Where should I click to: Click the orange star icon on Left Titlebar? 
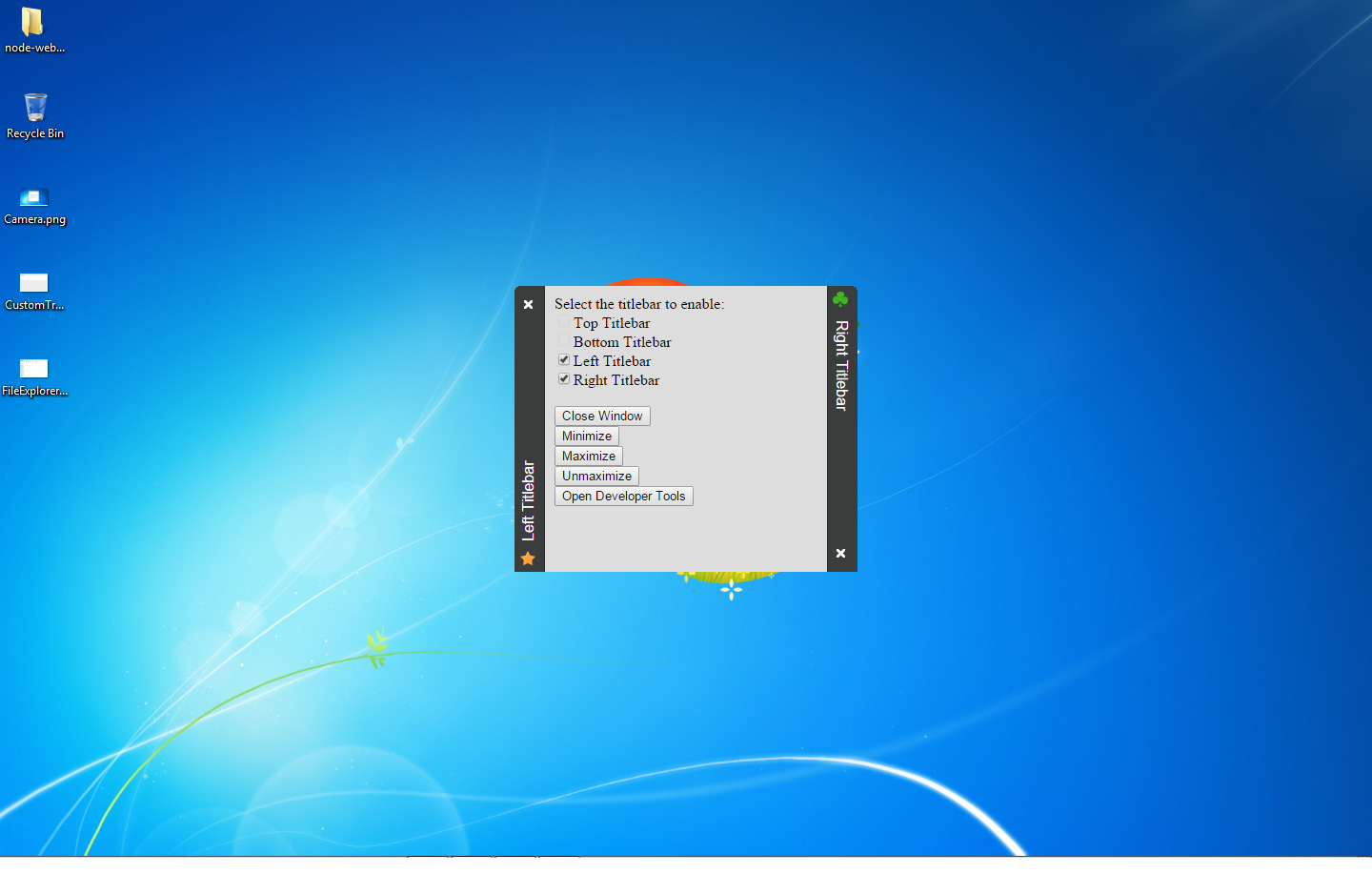[x=528, y=559]
